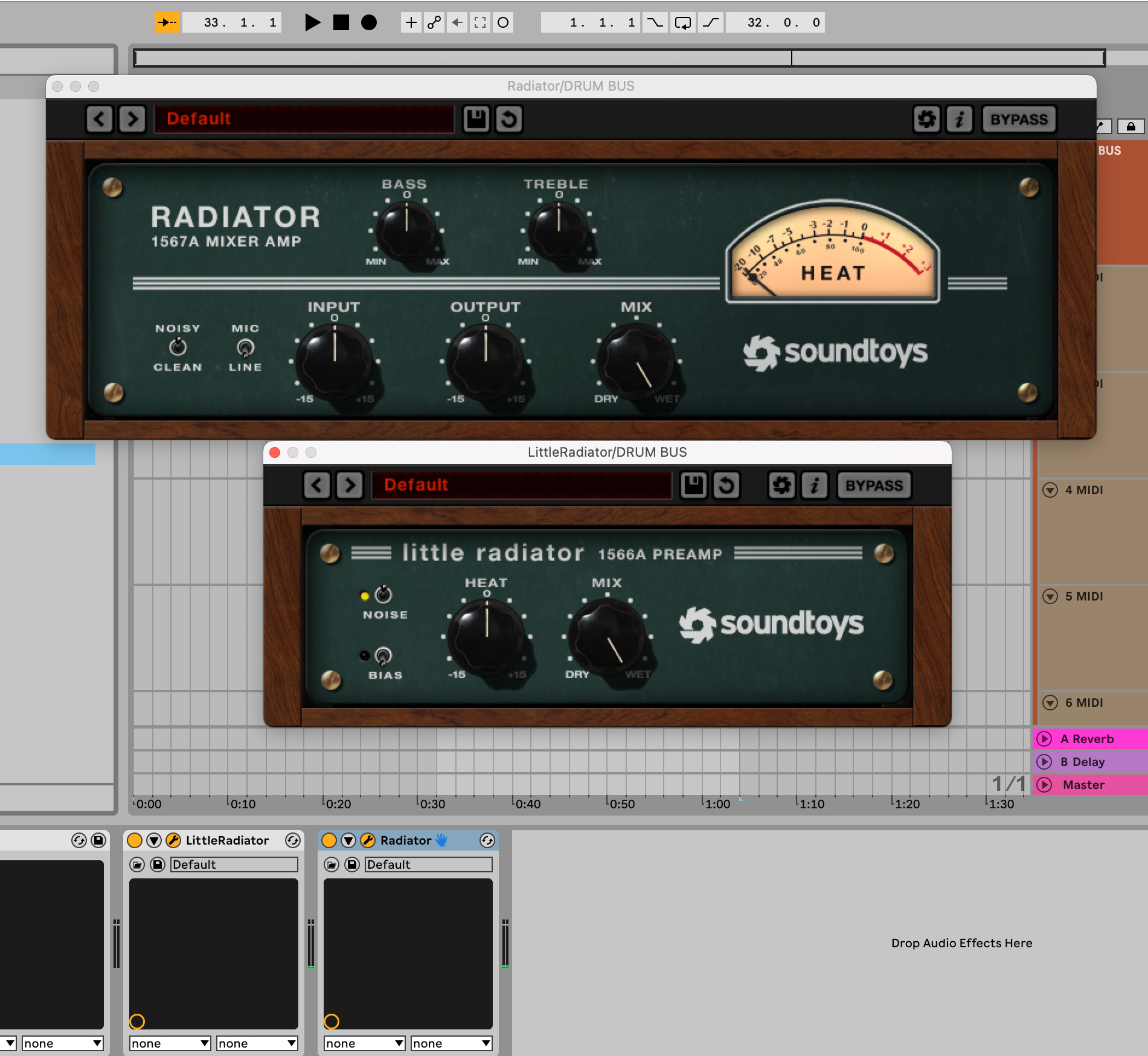Open the Default preset menu in LittleRadiator
Screen dimensions: 1148x1056
click(x=521, y=485)
